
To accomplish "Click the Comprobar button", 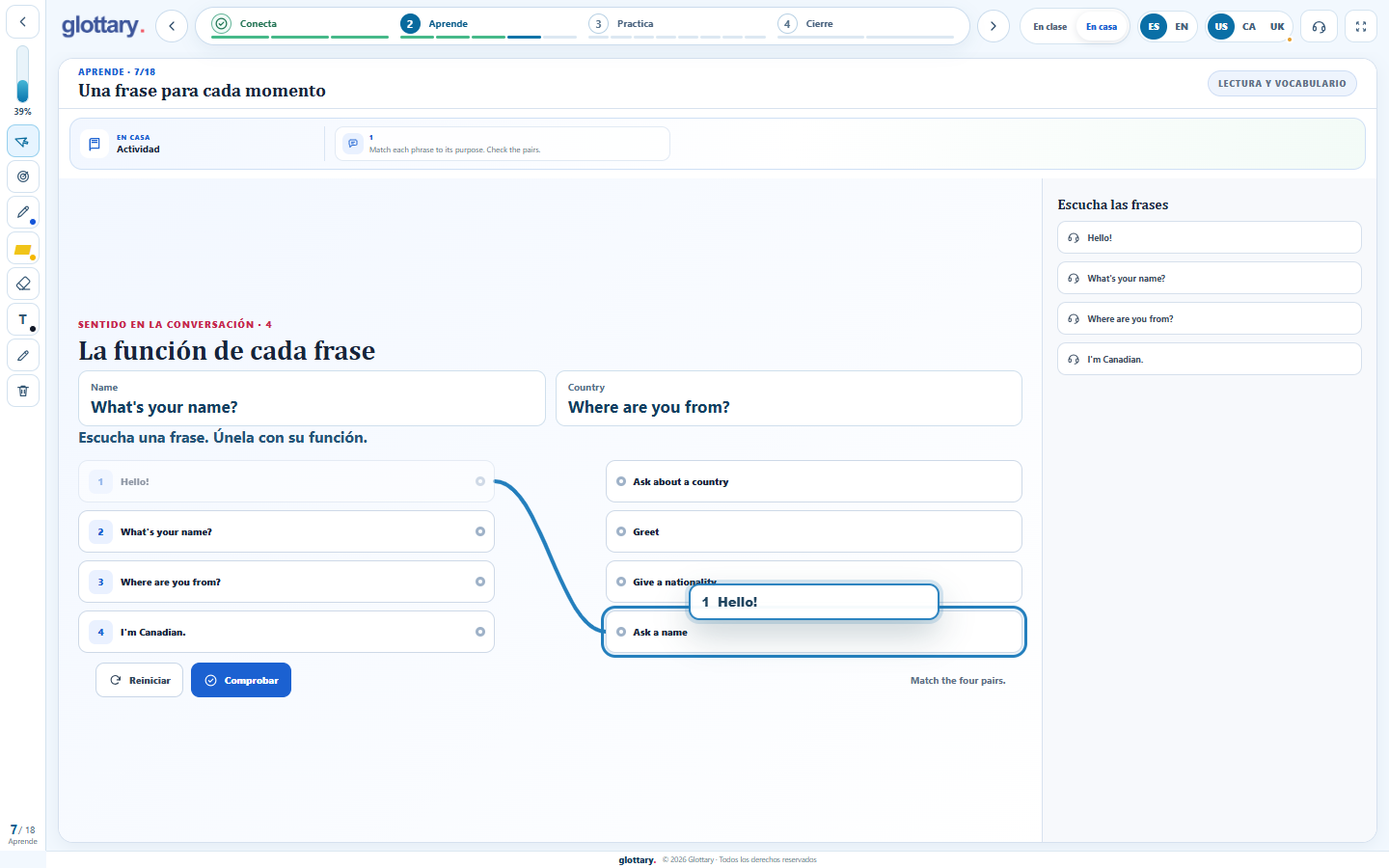I will [x=241, y=680].
